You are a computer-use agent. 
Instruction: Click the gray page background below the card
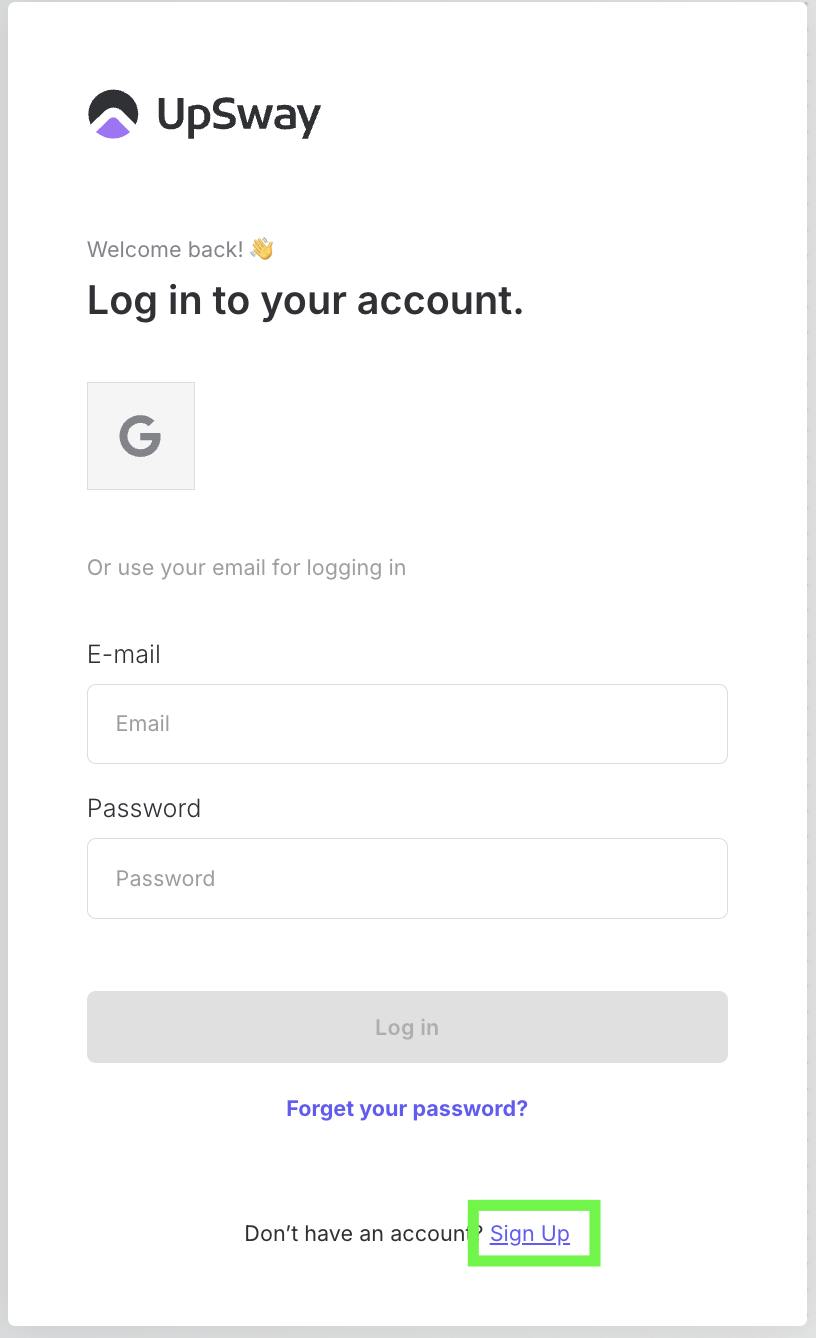coord(408,1332)
